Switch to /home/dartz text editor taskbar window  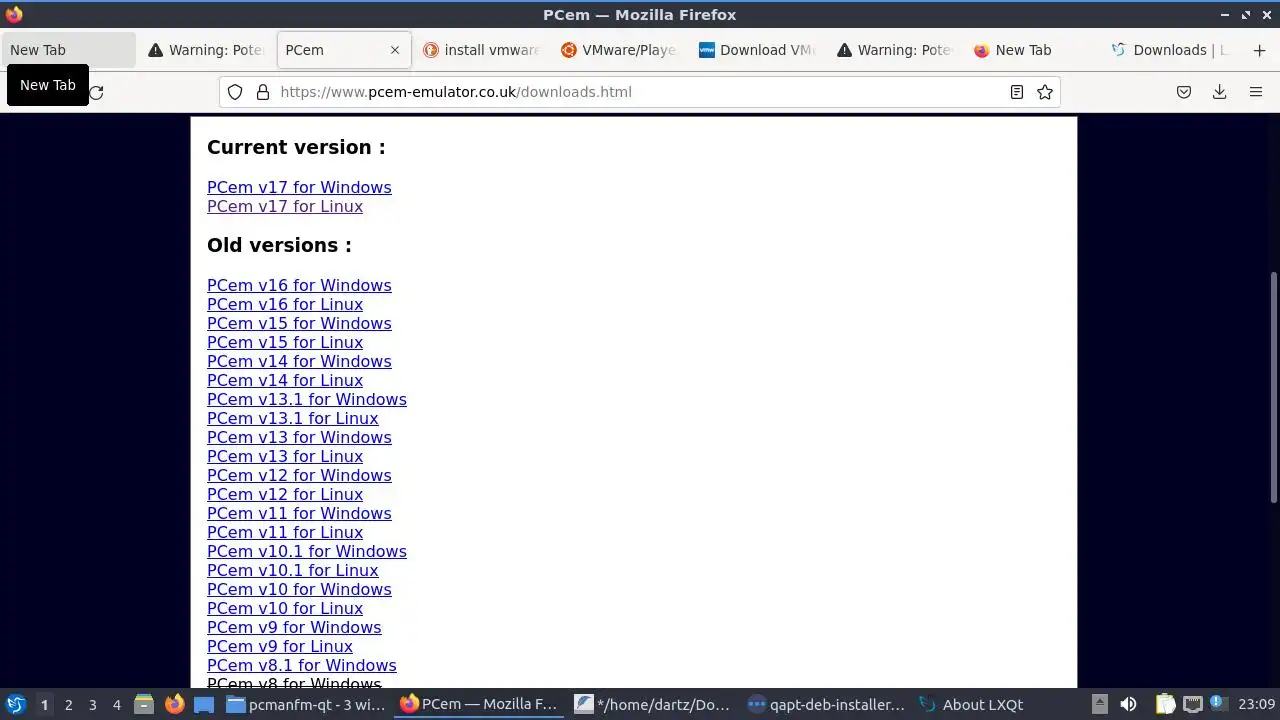[654, 704]
